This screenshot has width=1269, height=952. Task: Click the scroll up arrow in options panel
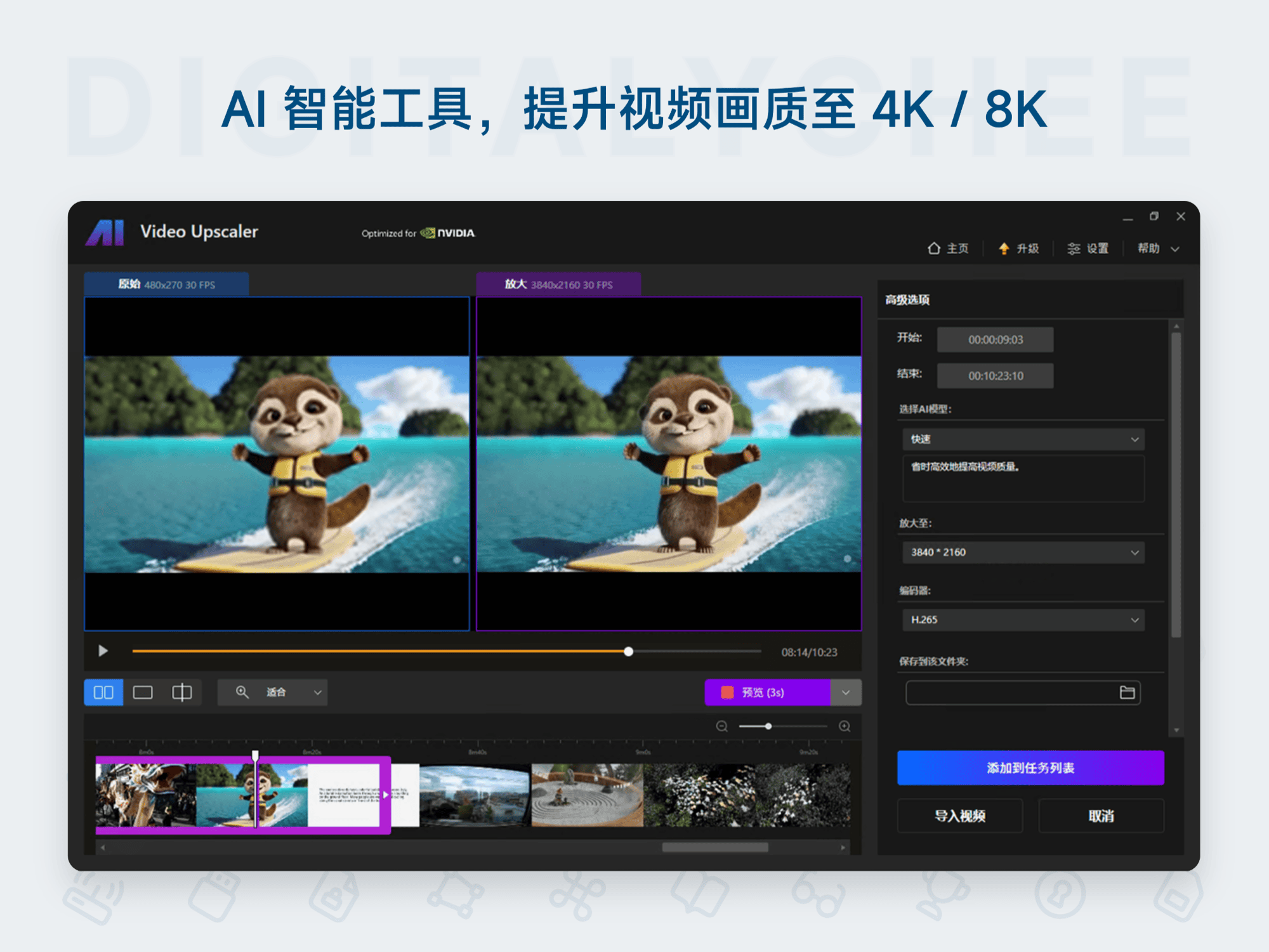(x=1176, y=326)
